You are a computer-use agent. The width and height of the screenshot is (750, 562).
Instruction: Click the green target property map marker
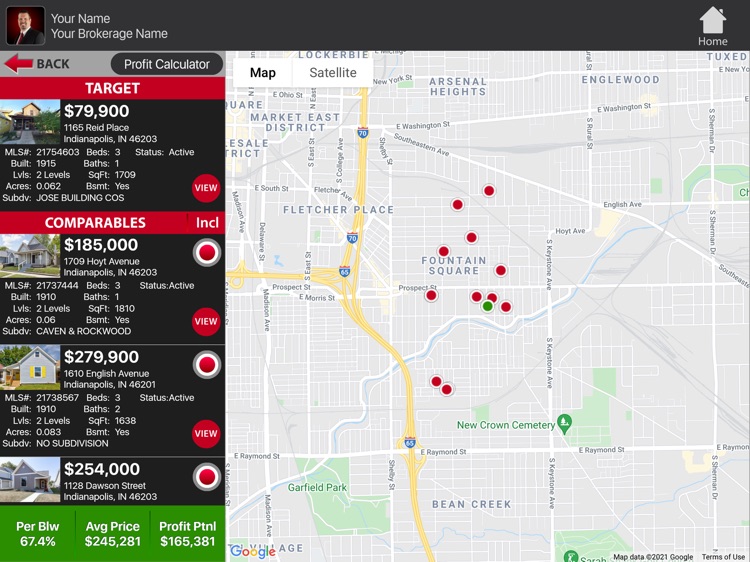pos(487,306)
